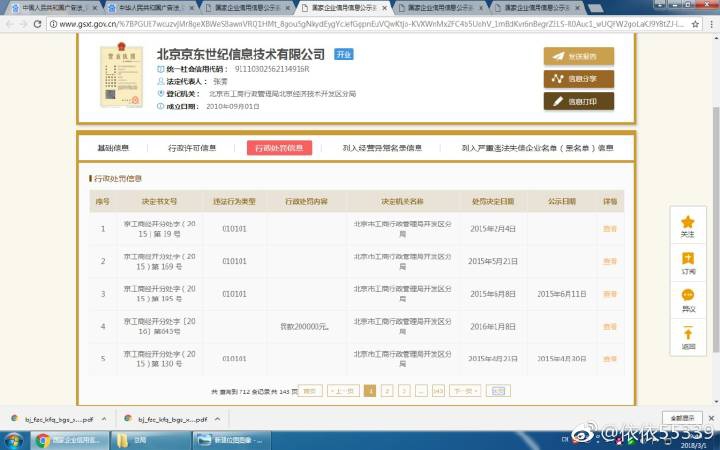Click the 异议 chat-bubble icon in side panel
720x450 pixels.
(687, 295)
